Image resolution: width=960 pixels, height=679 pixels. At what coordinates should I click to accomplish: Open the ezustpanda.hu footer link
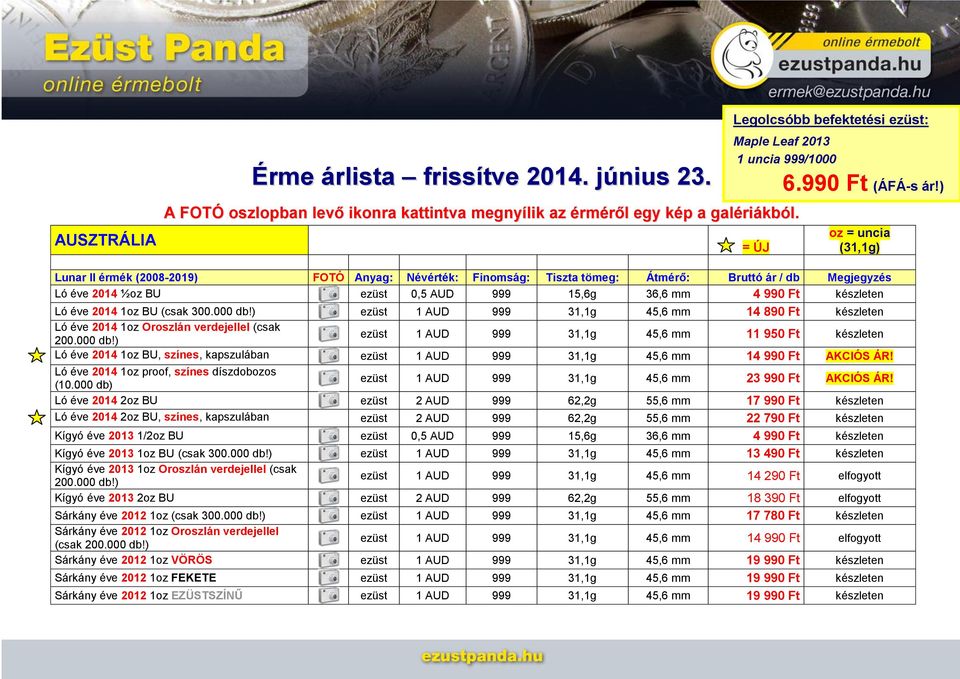(x=482, y=656)
